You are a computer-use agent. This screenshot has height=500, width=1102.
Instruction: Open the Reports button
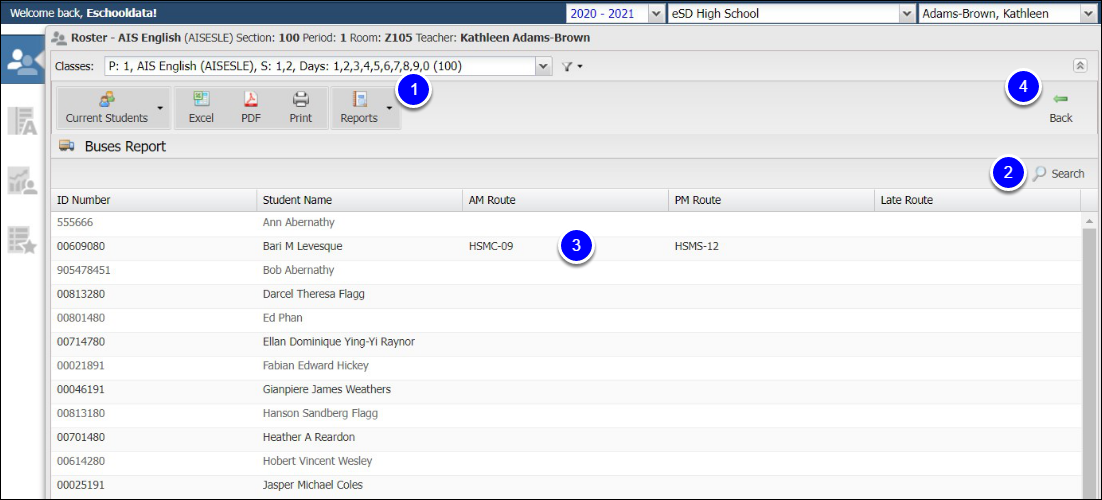point(359,108)
